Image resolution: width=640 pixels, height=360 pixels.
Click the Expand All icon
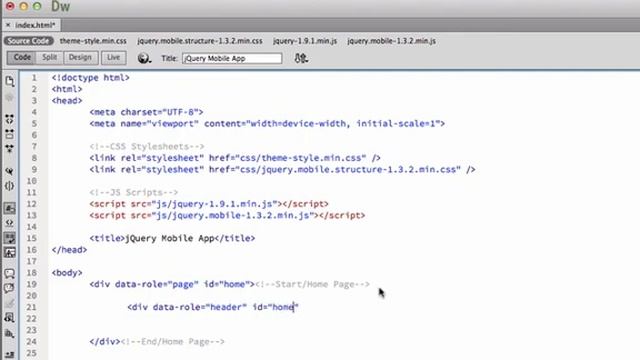point(9,149)
